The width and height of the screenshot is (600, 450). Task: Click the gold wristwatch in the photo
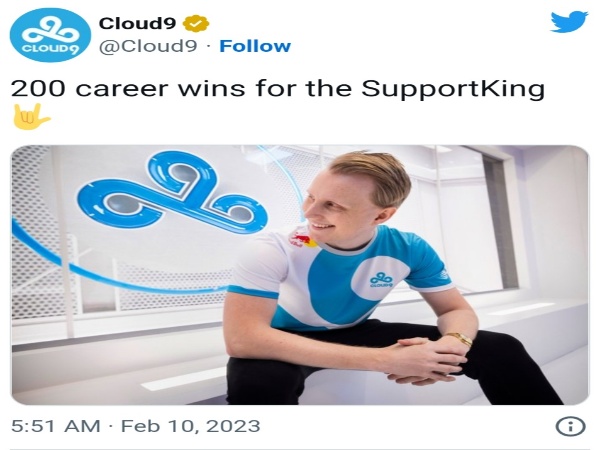(459, 339)
